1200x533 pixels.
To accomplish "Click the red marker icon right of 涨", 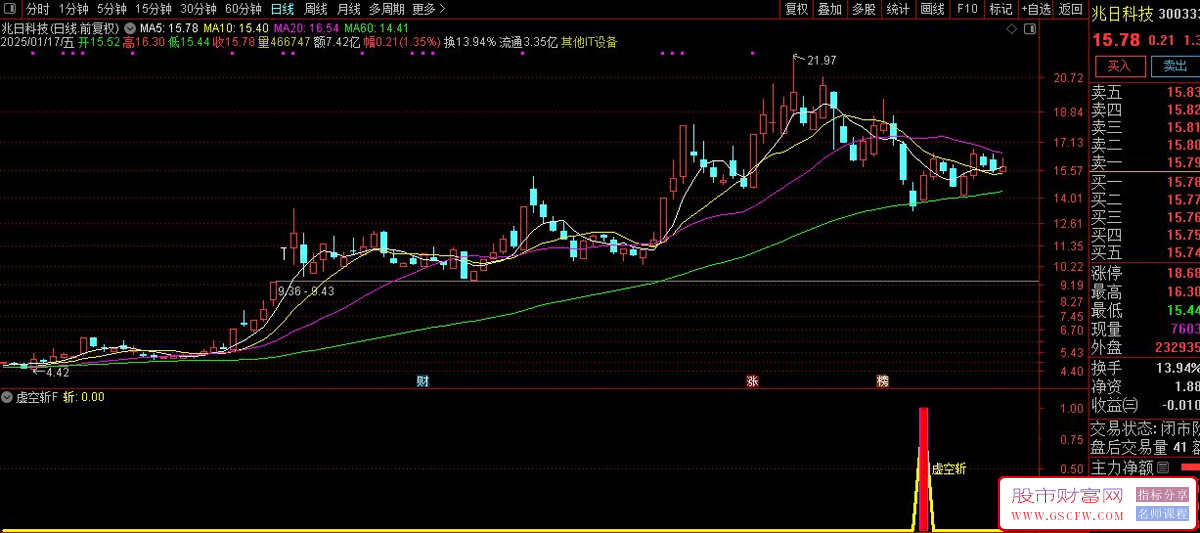I will pos(882,381).
